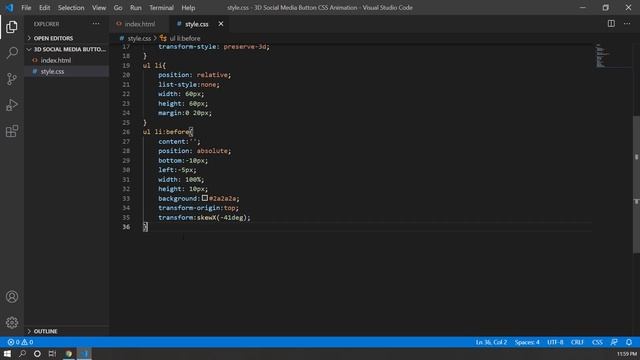Screen dimensions: 640x360
Task: Open the Edit menu
Action: 44,7
